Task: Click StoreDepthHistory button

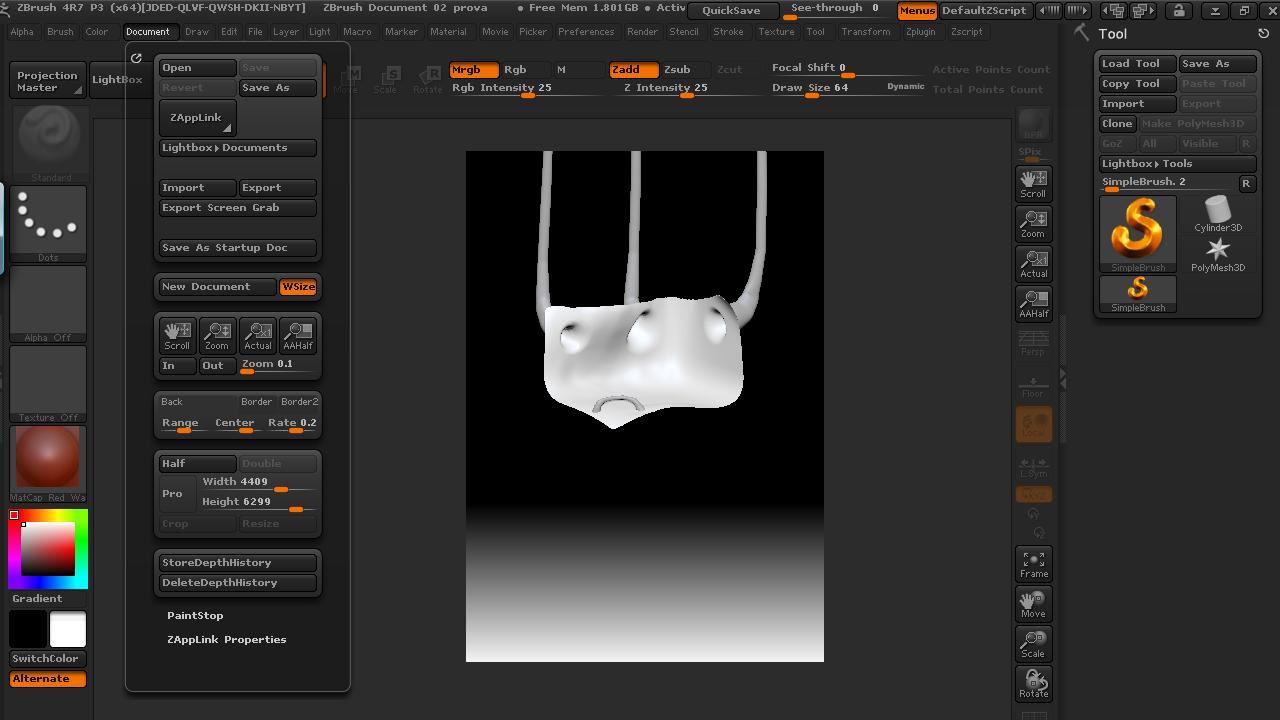Action: (238, 563)
